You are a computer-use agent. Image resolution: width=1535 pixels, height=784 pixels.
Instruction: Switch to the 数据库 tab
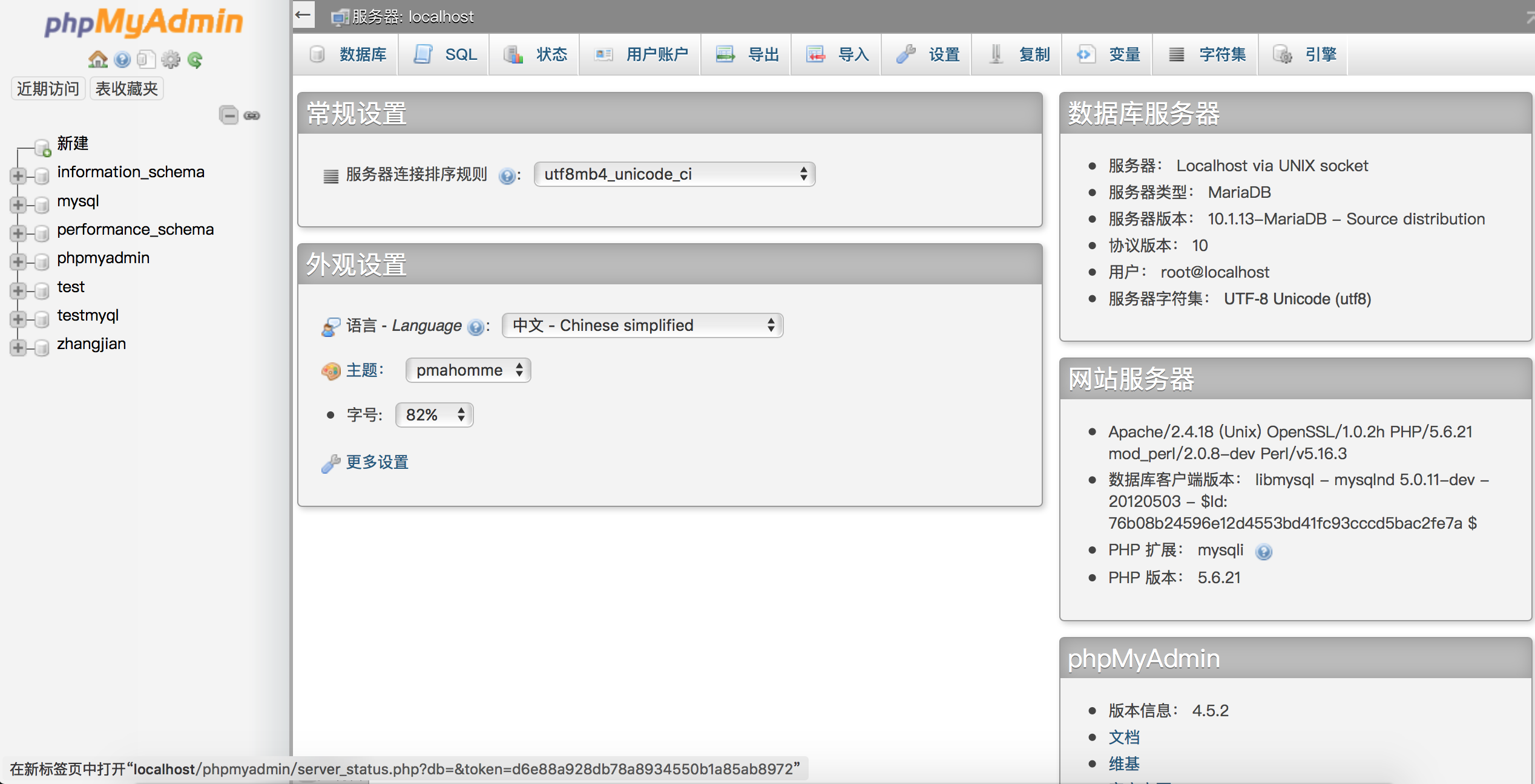(347, 54)
